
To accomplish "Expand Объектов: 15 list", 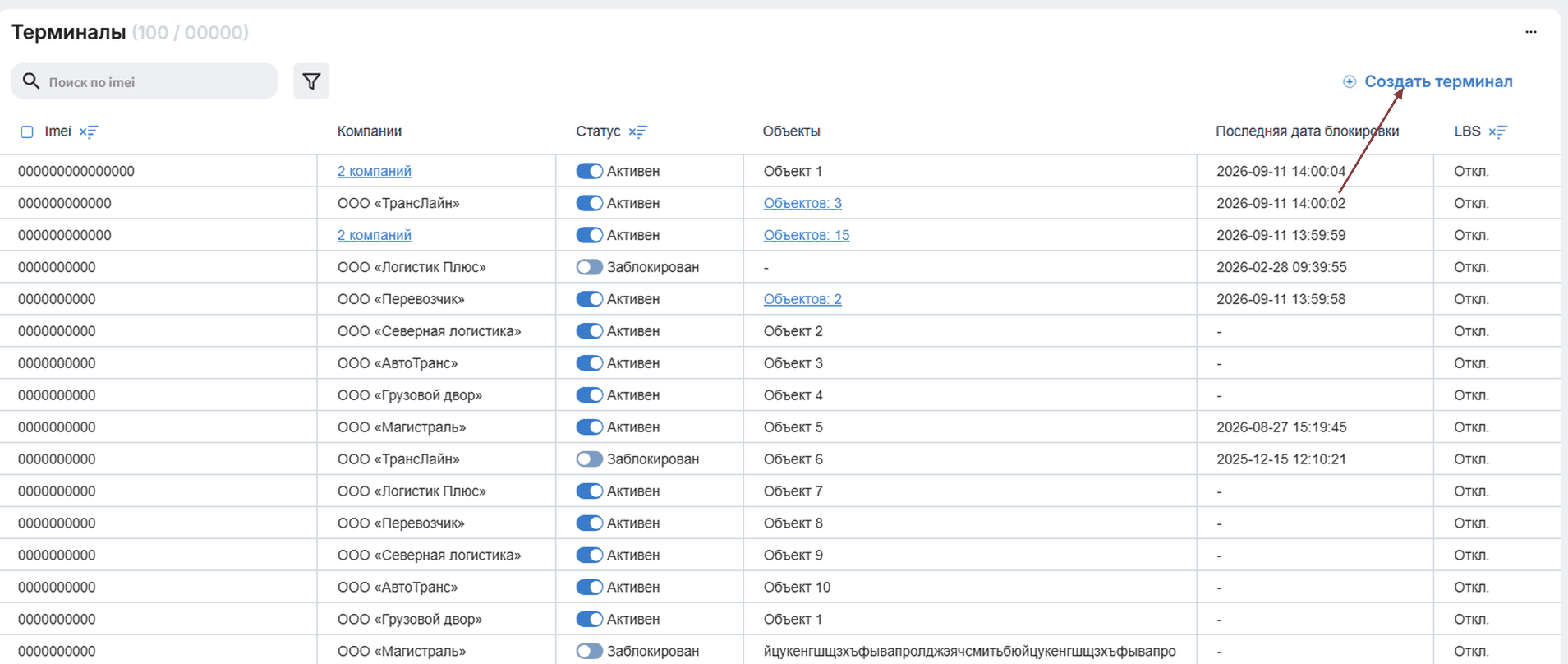I will tap(807, 235).
